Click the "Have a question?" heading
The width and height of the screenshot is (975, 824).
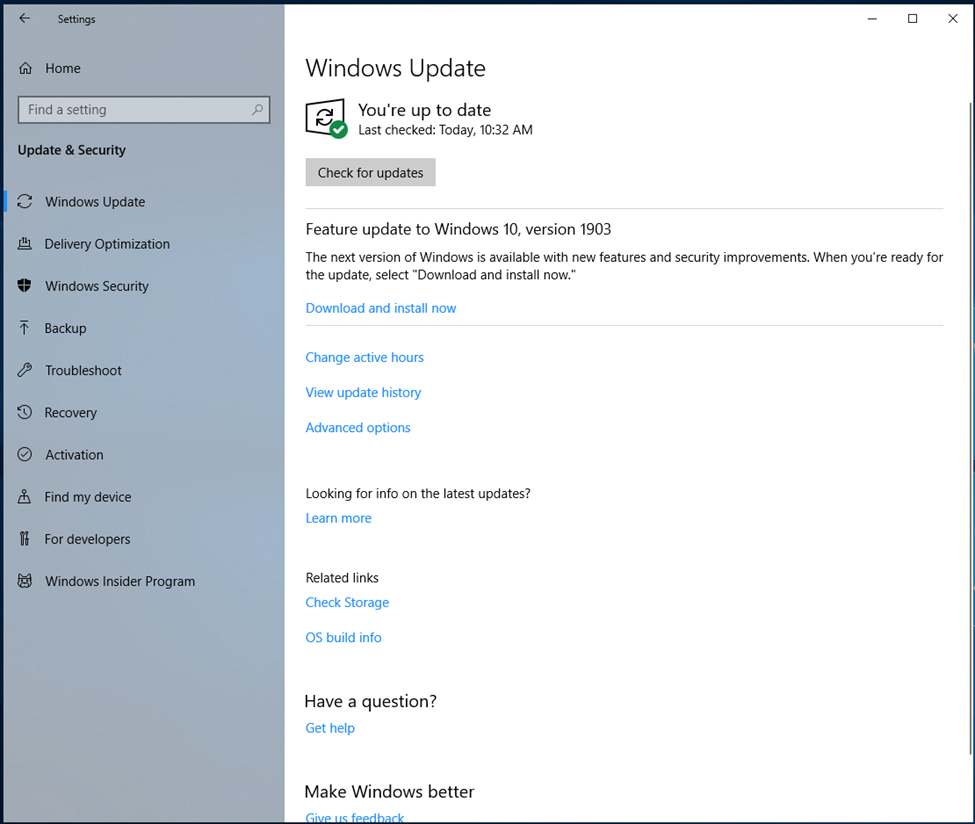371,701
